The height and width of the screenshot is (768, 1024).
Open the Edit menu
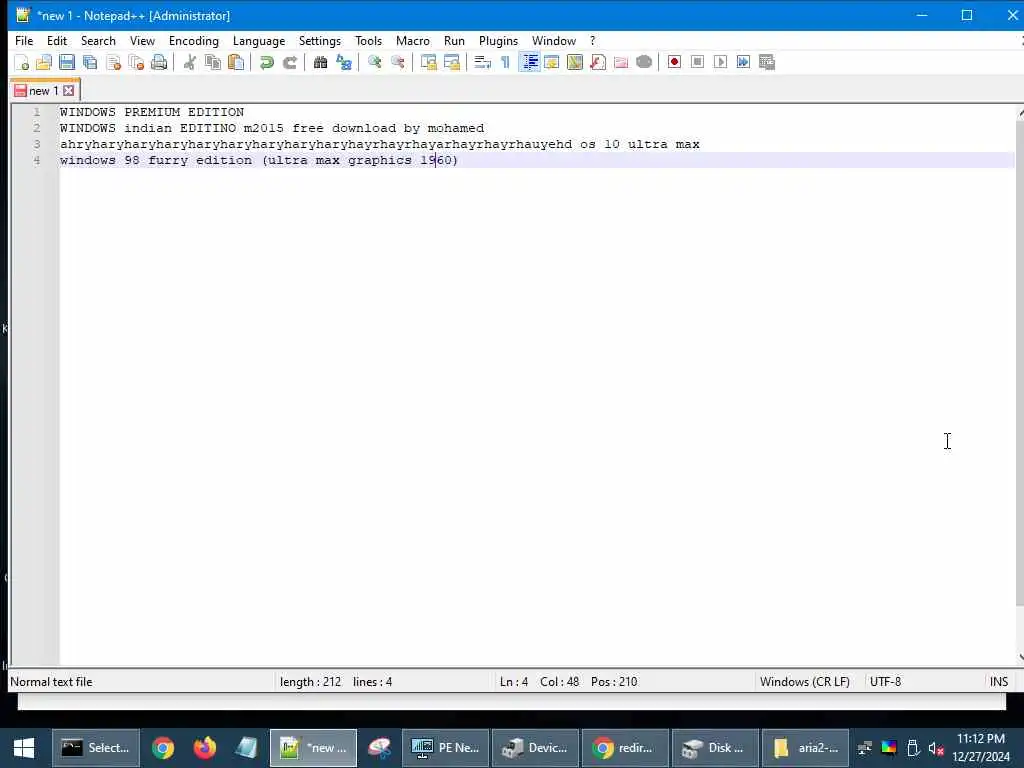[57, 40]
